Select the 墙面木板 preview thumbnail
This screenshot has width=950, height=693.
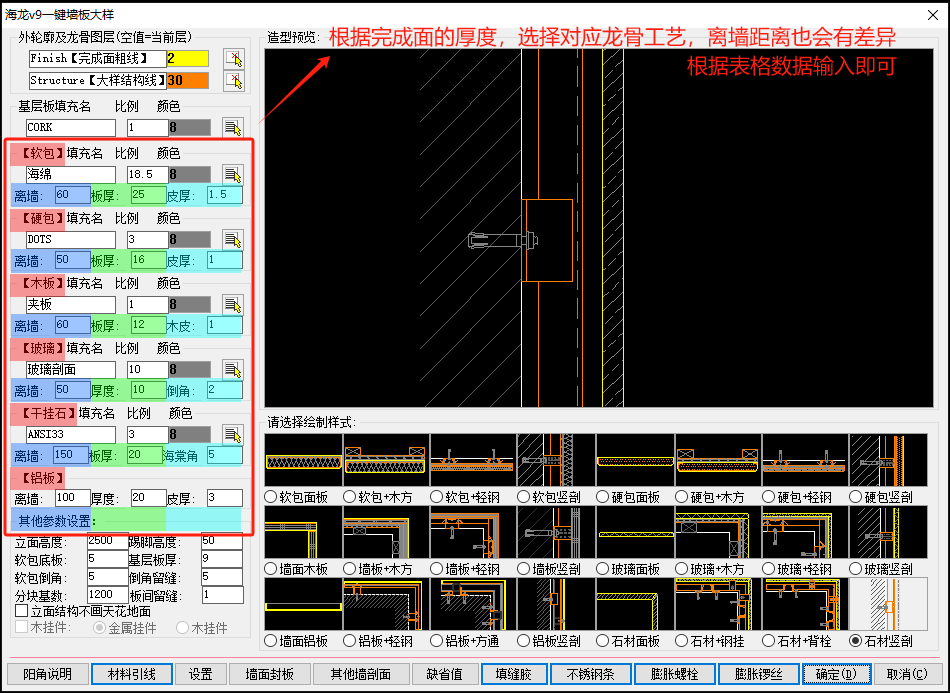[304, 532]
